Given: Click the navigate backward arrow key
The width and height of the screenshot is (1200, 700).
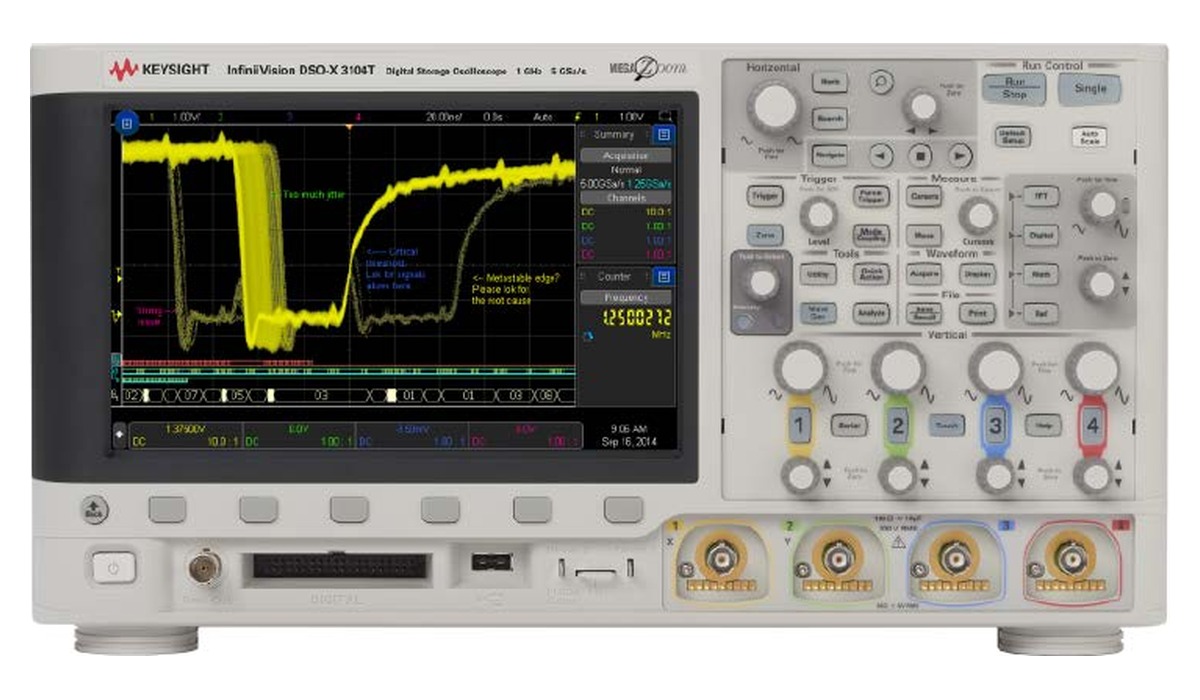Looking at the screenshot, I should point(880,155).
